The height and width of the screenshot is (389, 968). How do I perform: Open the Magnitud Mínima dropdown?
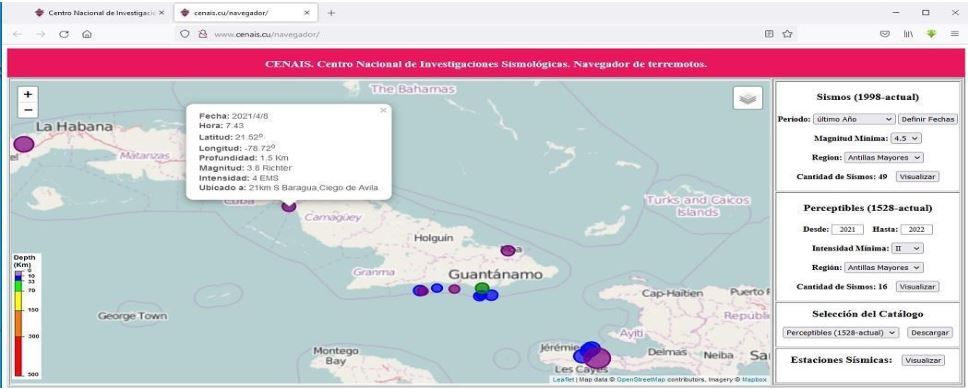pos(906,138)
